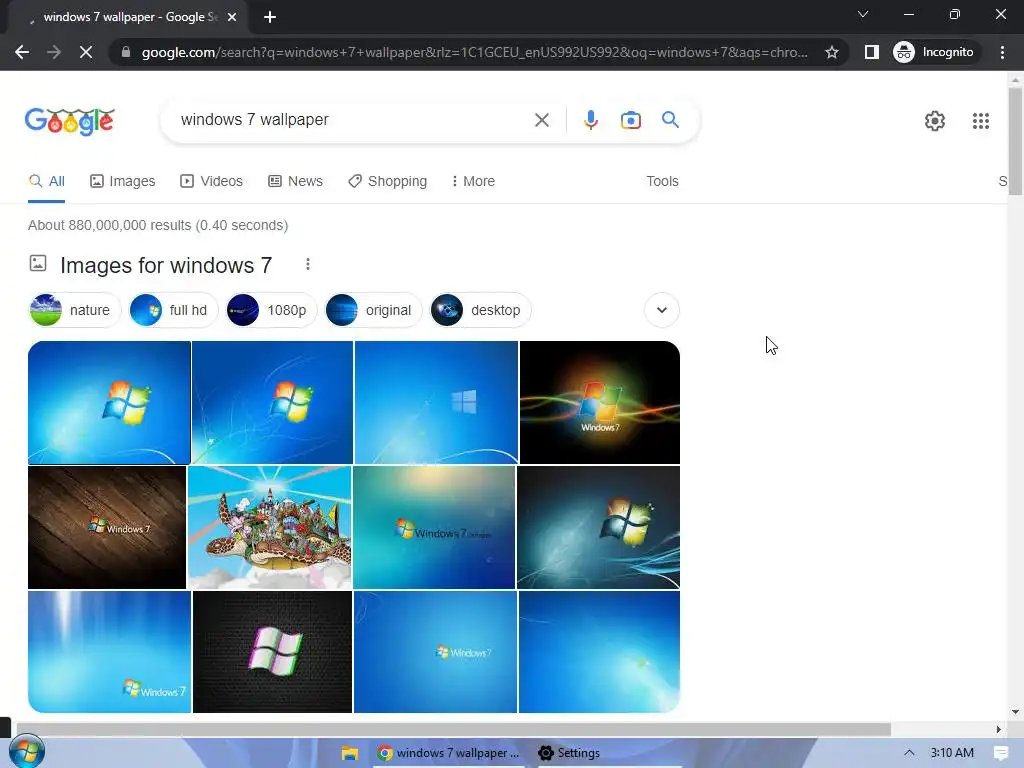This screenshot has height=768, width=1024.
Task: Switch to the News tab
Action: tap(295, 182)
